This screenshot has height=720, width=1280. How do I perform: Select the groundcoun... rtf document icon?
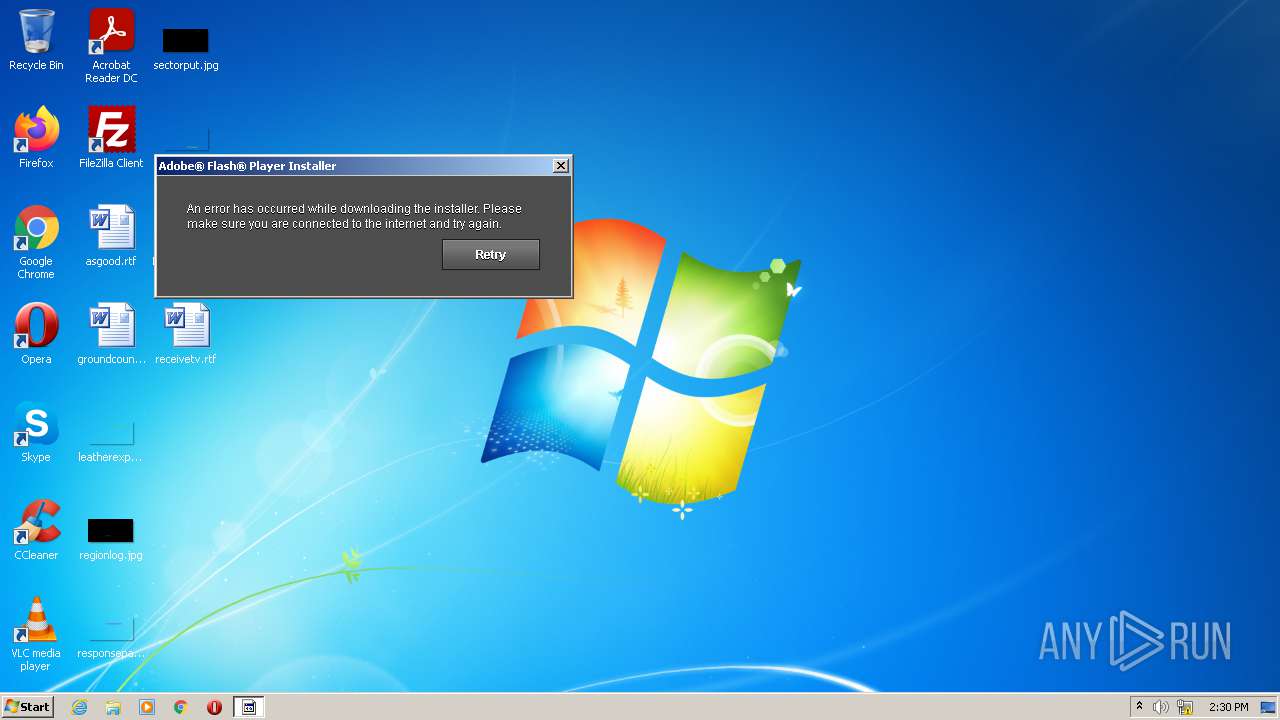[x=111, y=334]
